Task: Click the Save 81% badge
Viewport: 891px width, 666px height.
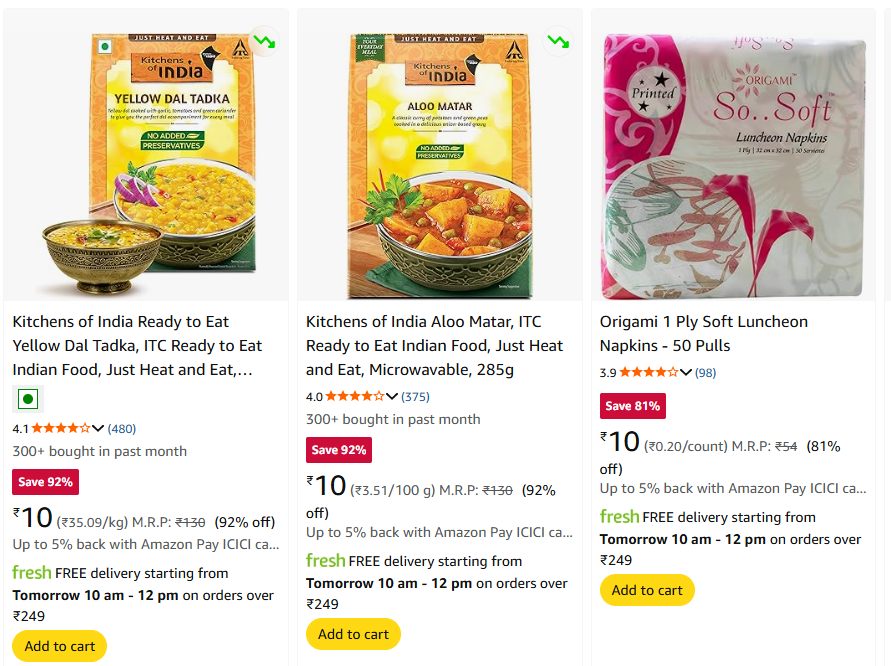Action: click(x=632, y=406)
